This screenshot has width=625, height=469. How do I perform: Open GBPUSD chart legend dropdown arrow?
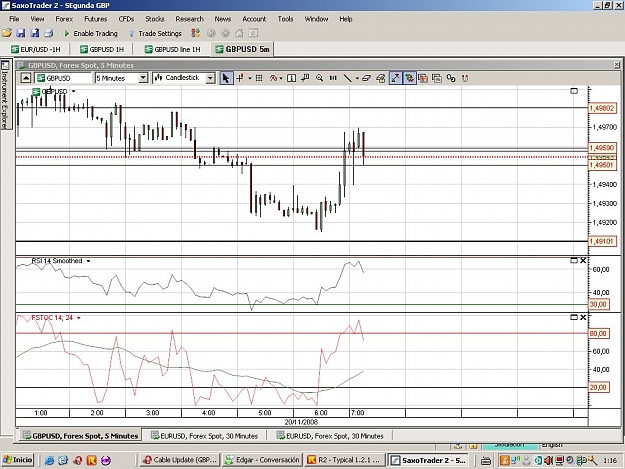(73, 91)
